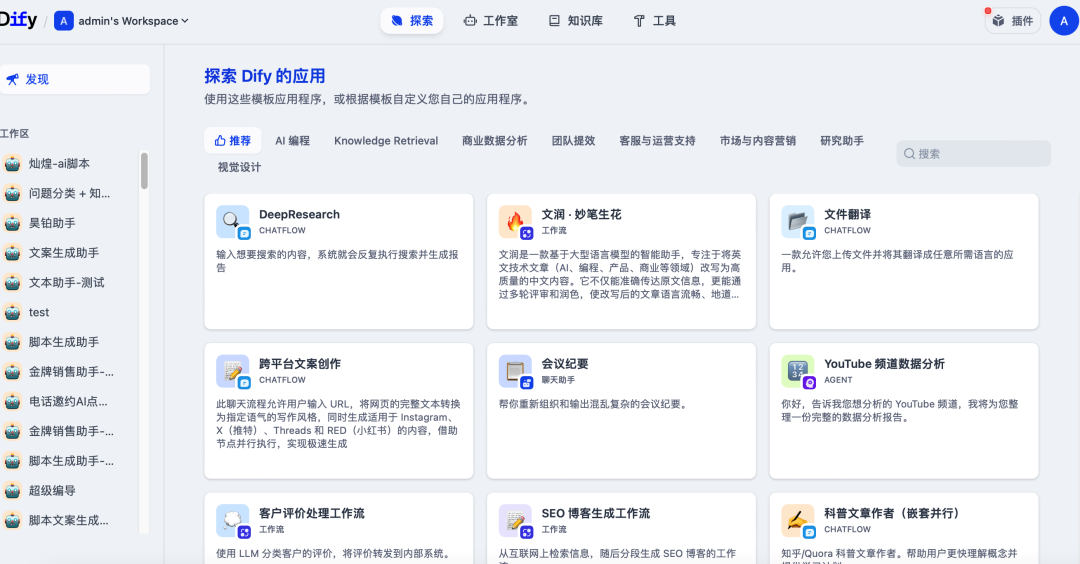Click robot icon next to 文案生成助手
The height and width of the screenshot is (564, 1080).
click(12, 253)
